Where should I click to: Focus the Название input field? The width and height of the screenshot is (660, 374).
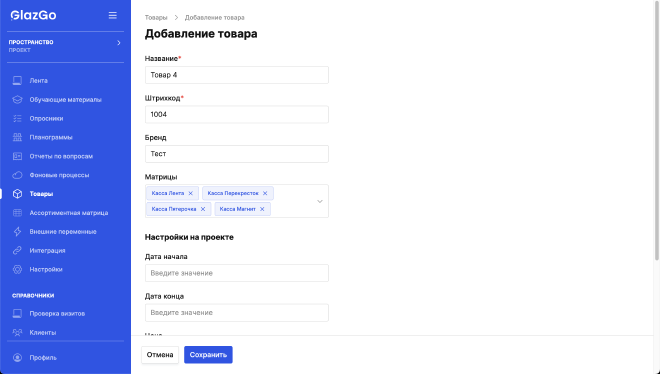tap(237, 75)
